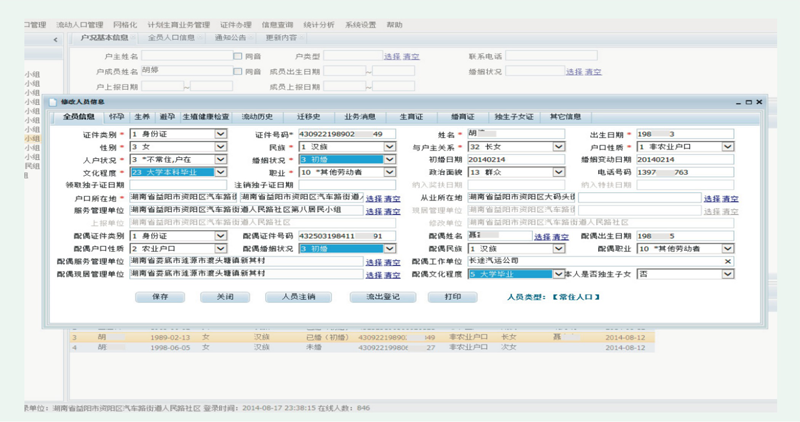Open the 本人是否独生子女 dropdown
The image size is (800, 422).
tap(728, 274)
